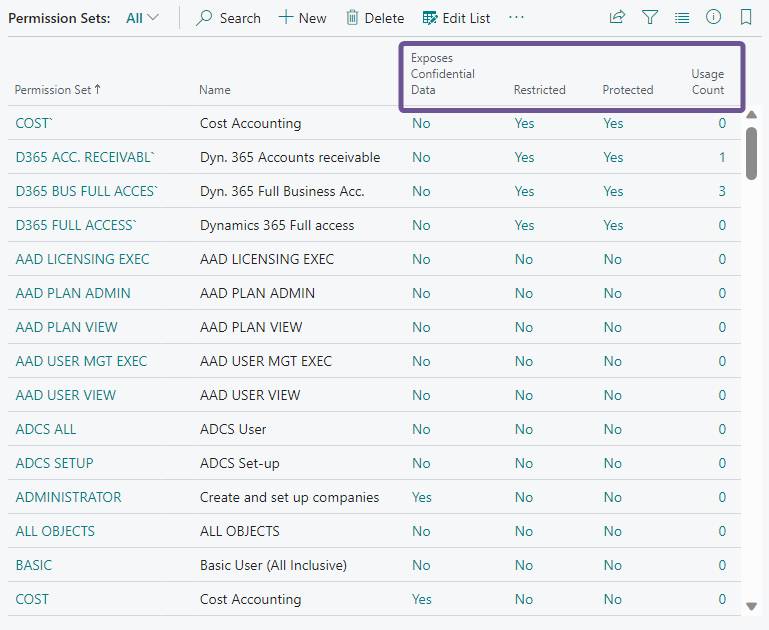The width and height of the screenshot is (769, 630).
Task: Open the more options ellipsis menu
Action: point(516,18)
